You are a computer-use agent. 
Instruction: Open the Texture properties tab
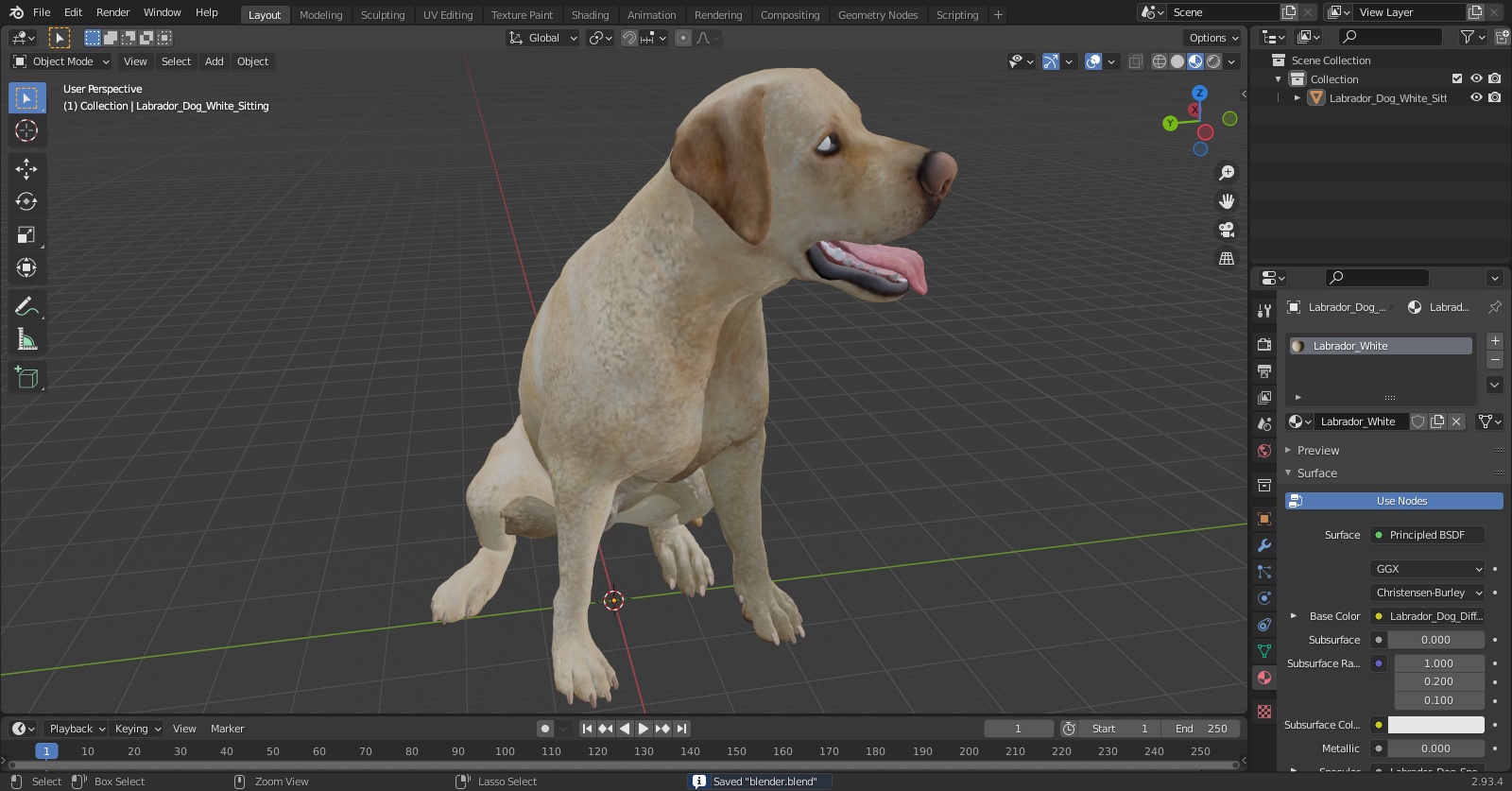click(x=1264, y=712)
